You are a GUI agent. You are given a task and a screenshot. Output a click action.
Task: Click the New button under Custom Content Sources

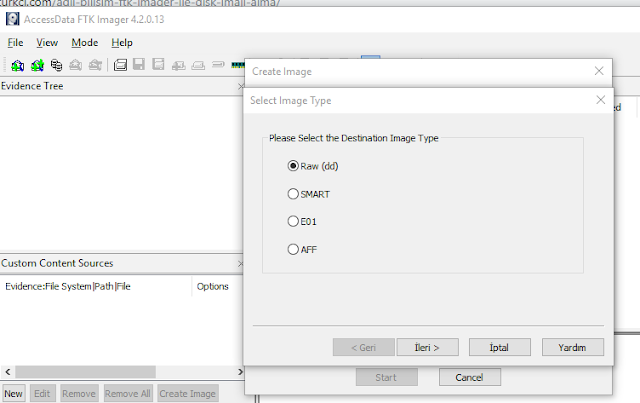[x=13, y=394]
